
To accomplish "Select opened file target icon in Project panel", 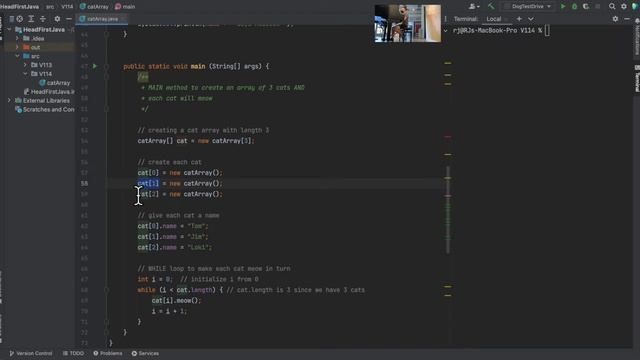I will pos(20,19).
